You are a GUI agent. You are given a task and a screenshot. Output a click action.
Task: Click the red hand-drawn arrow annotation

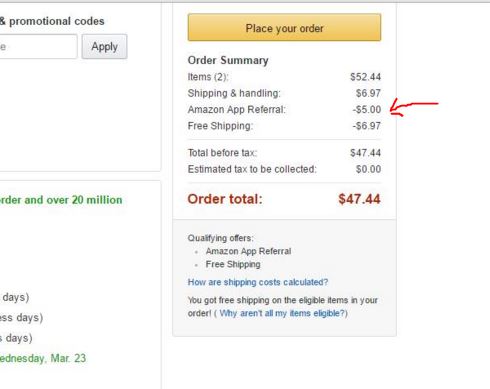414,108
